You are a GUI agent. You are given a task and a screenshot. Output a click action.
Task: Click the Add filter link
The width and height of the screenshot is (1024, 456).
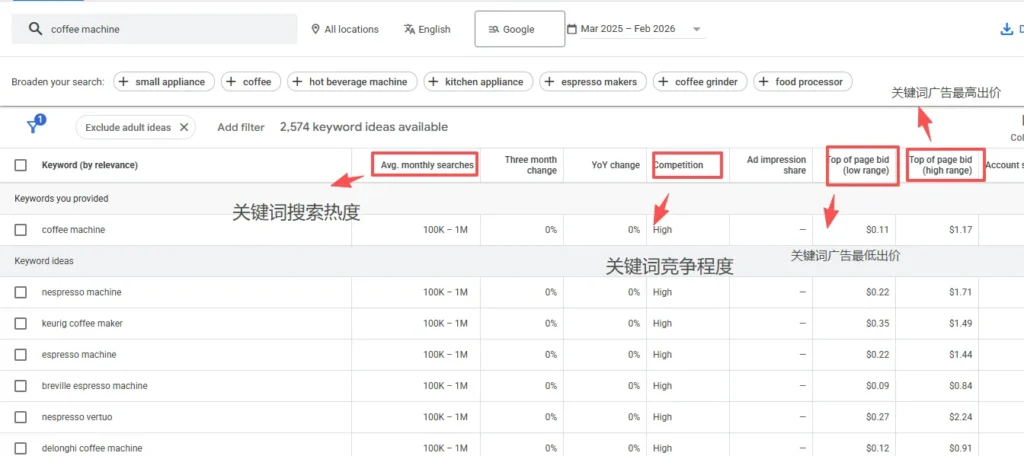coord(241,128)
